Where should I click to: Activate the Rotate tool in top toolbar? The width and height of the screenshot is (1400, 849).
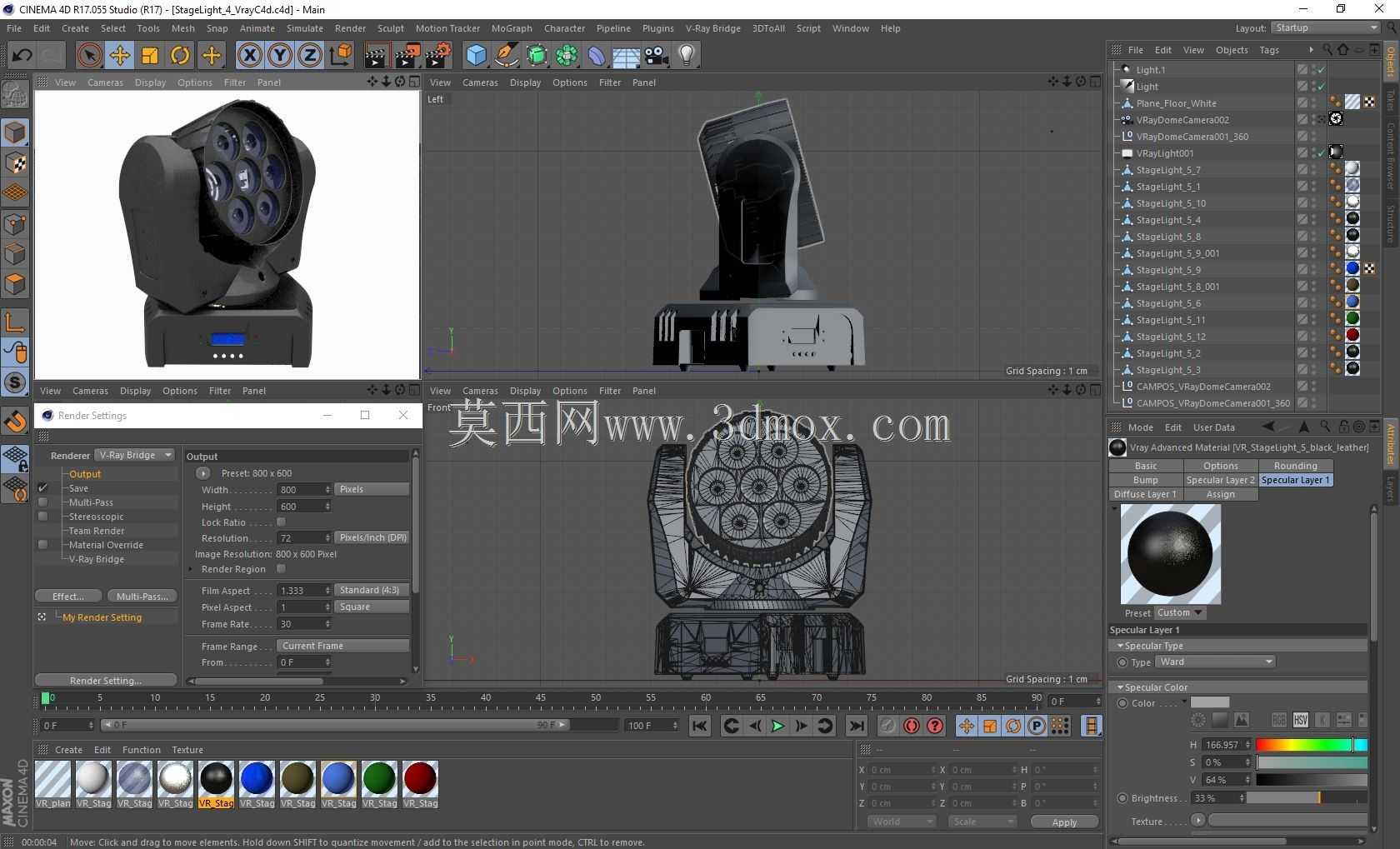(180, 56)
